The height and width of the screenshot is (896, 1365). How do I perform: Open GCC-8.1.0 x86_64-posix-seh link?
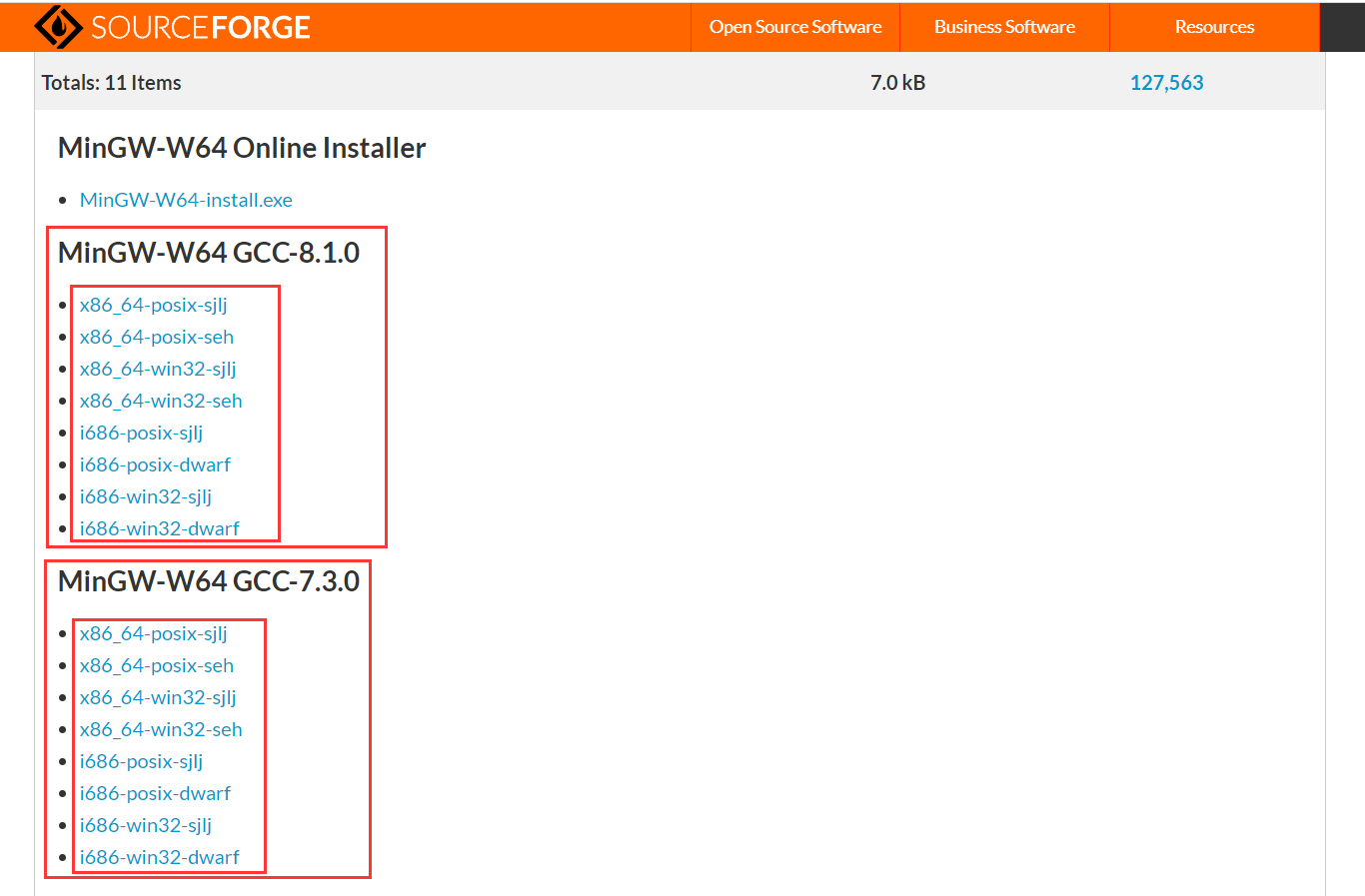click(157, 337)
